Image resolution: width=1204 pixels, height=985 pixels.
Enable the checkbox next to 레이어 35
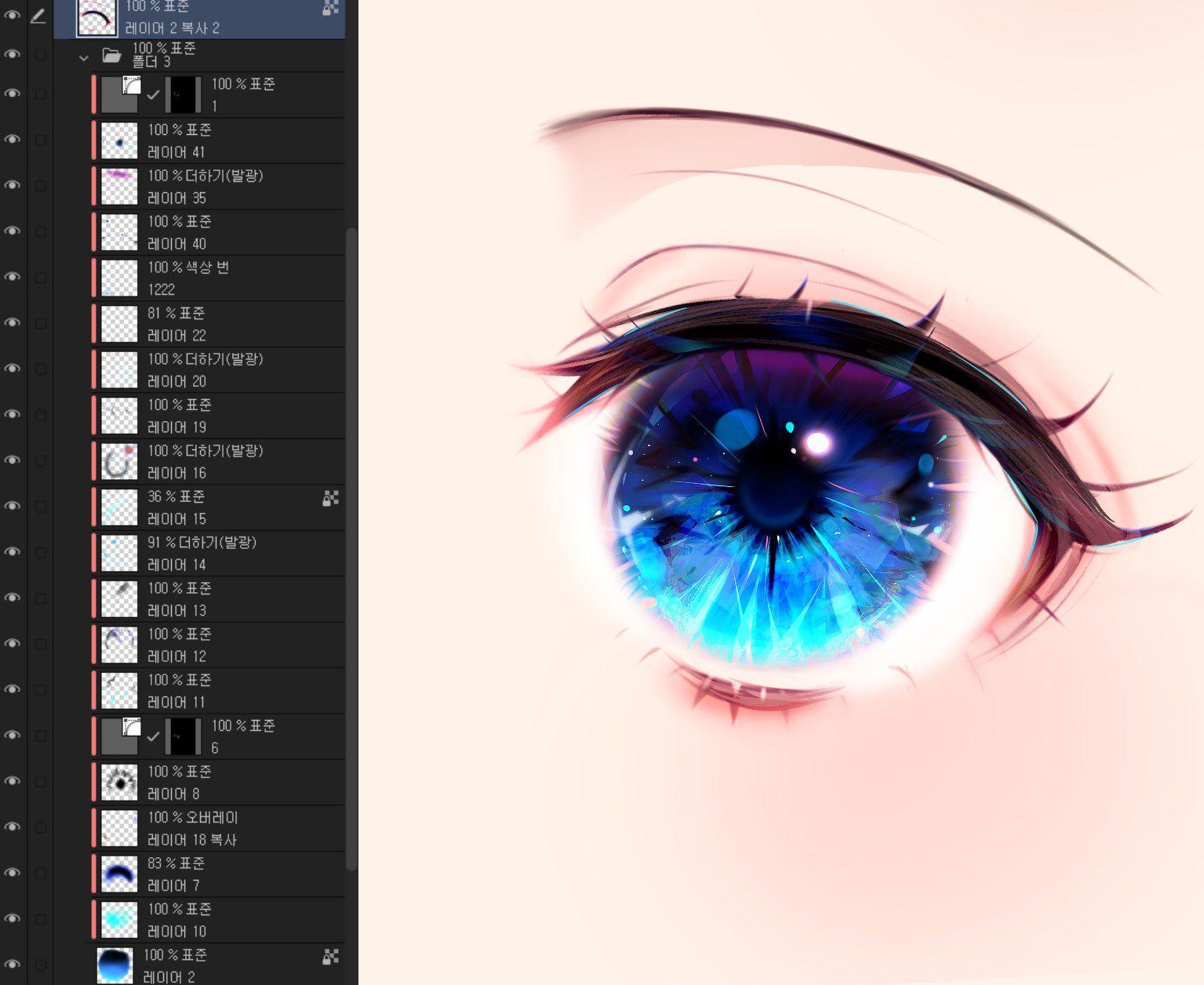click(x=41, y=186)
